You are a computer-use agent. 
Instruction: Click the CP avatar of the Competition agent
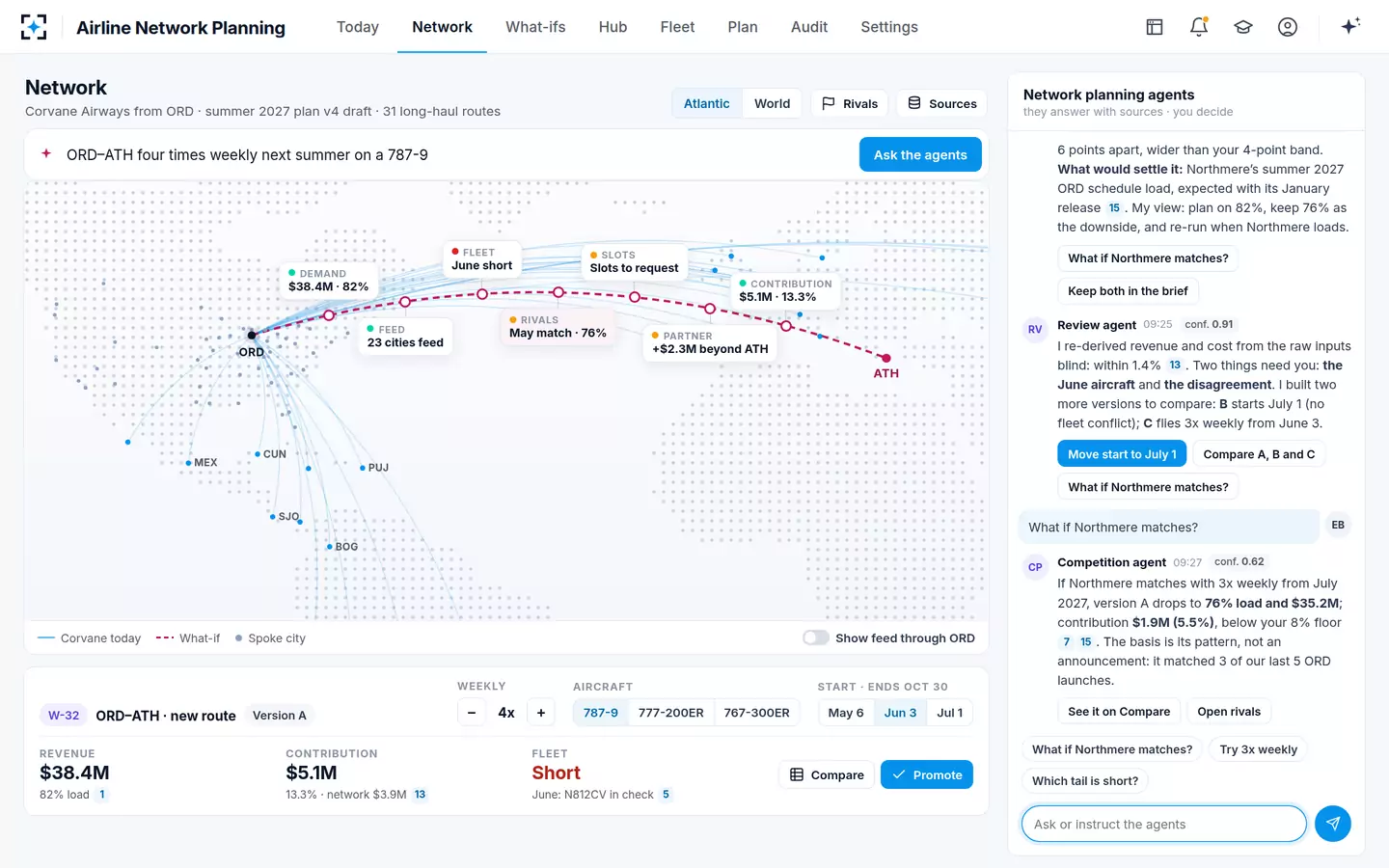1035,567
